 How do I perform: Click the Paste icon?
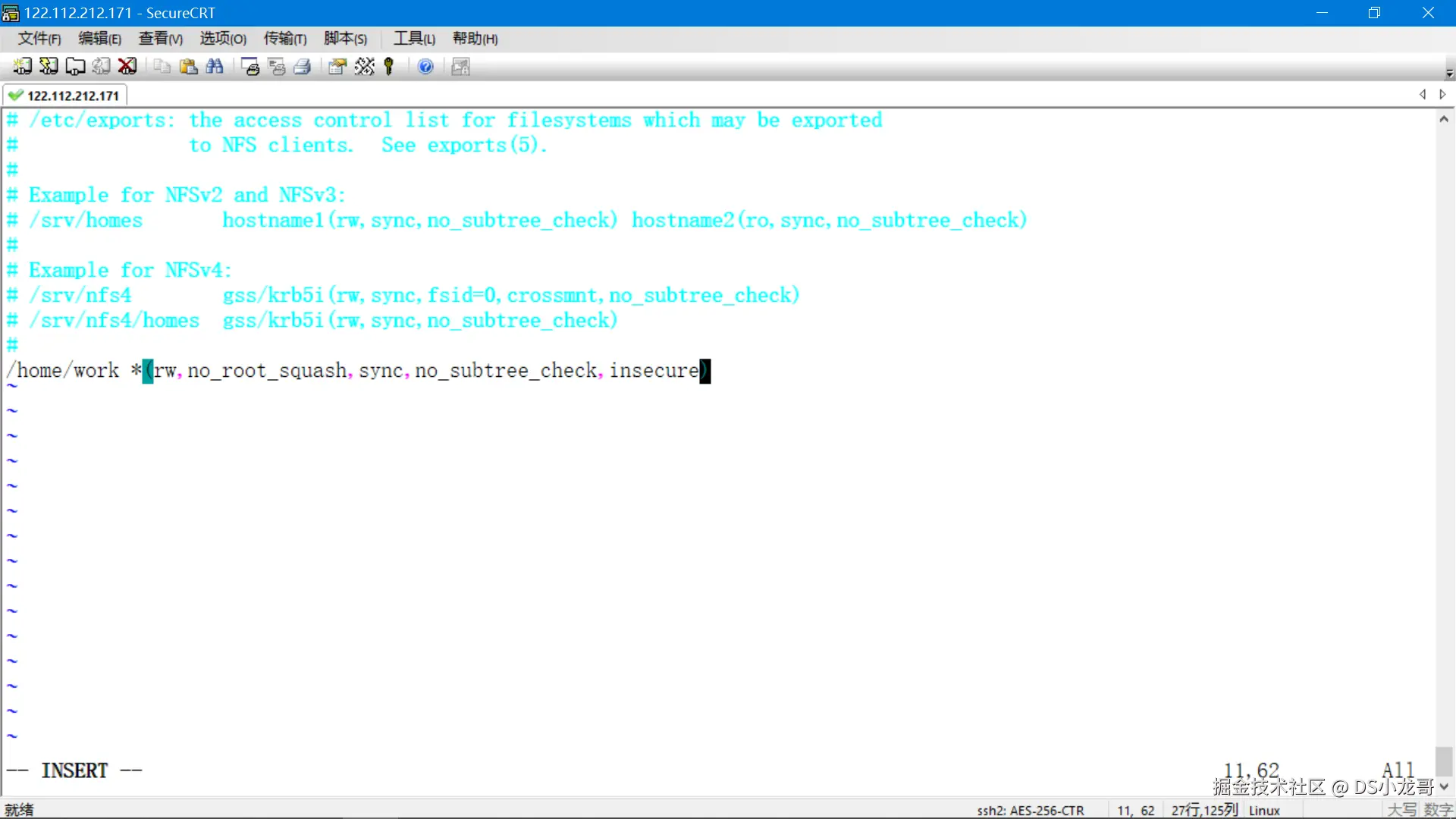point(188,67)
